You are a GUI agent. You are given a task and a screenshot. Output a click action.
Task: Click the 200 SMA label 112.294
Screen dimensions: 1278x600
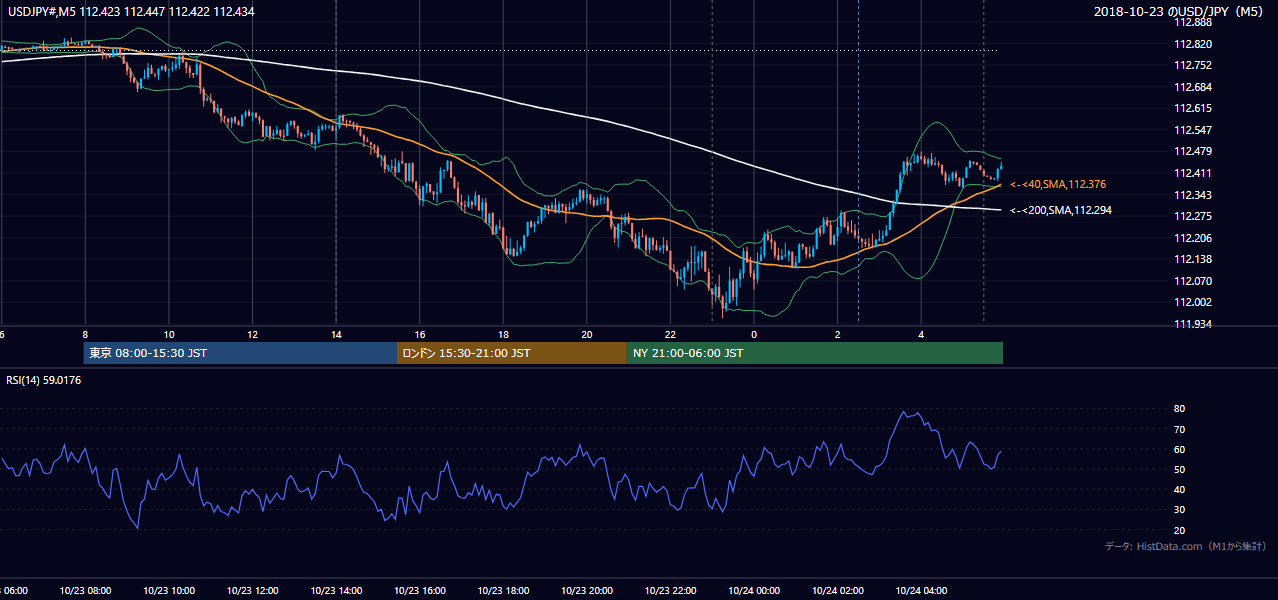coord(1060,211)
